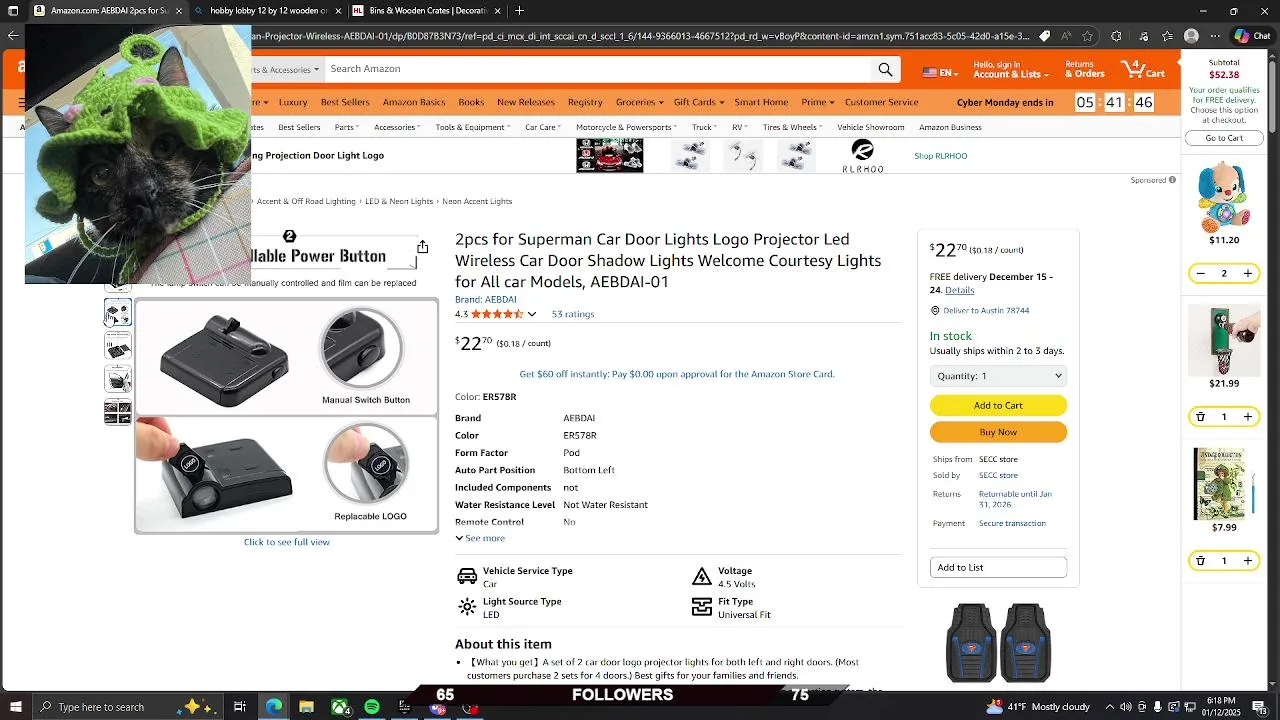Screen dimensions: 1280x720
Task: Expand the star rating breakdown chevron
Action: [x=532, y=314]
